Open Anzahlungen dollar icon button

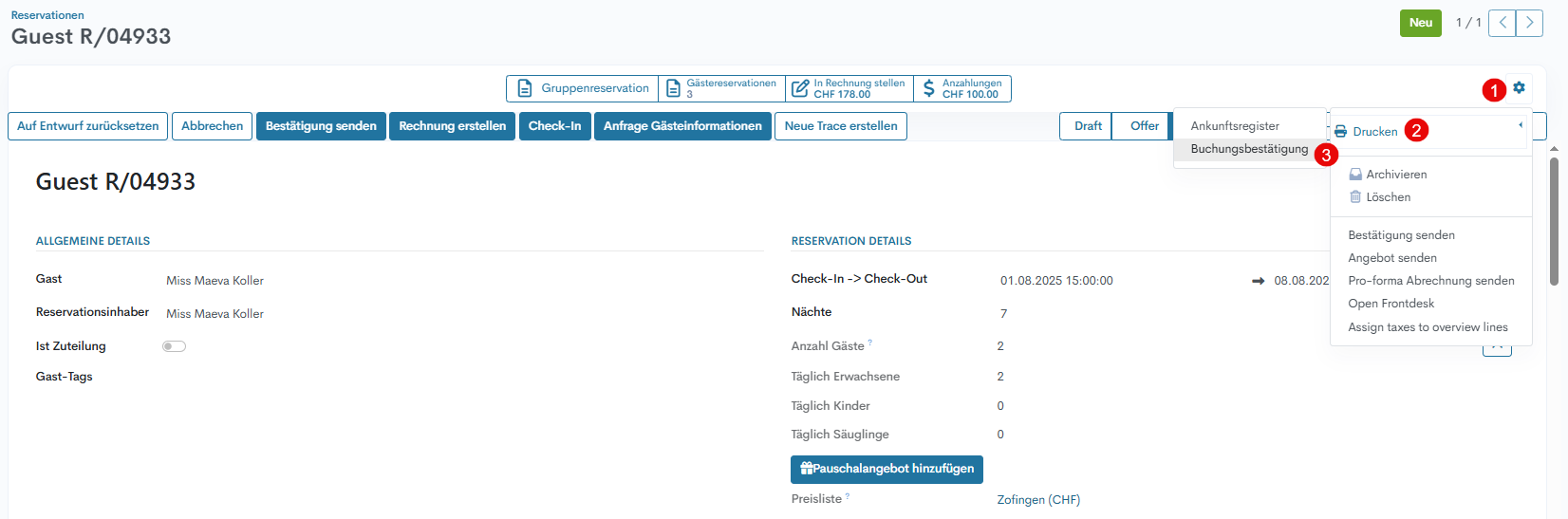pyautogui.click(x=961, y=88)
